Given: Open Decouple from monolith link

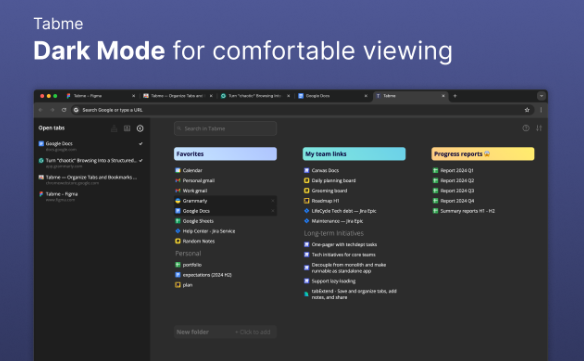Looking at the screenshot, I should pos(349,268).
